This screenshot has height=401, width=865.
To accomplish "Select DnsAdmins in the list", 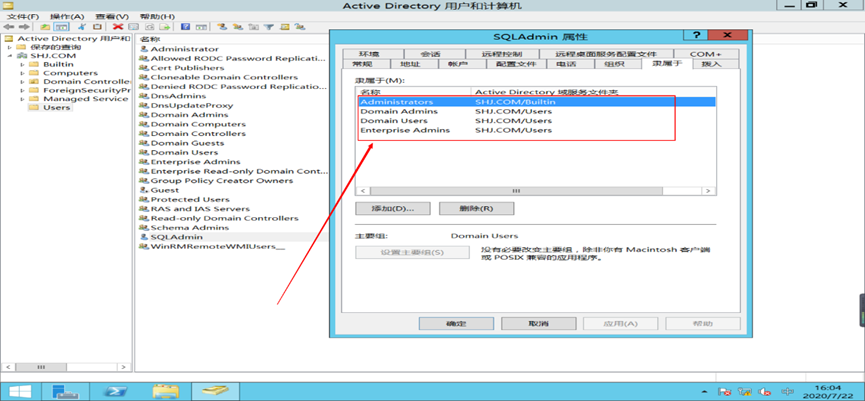I will (x=178, y=96).
